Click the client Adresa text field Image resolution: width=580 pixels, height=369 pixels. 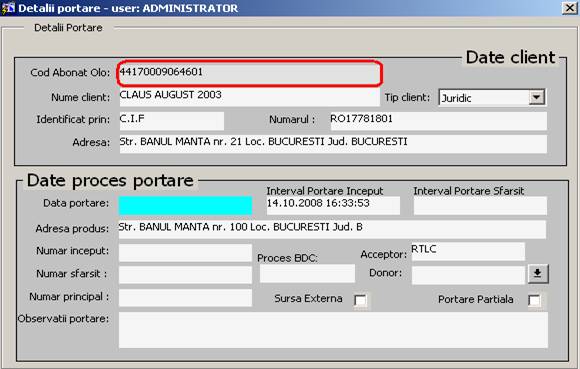pyautogui.click(x=333, y=144)
